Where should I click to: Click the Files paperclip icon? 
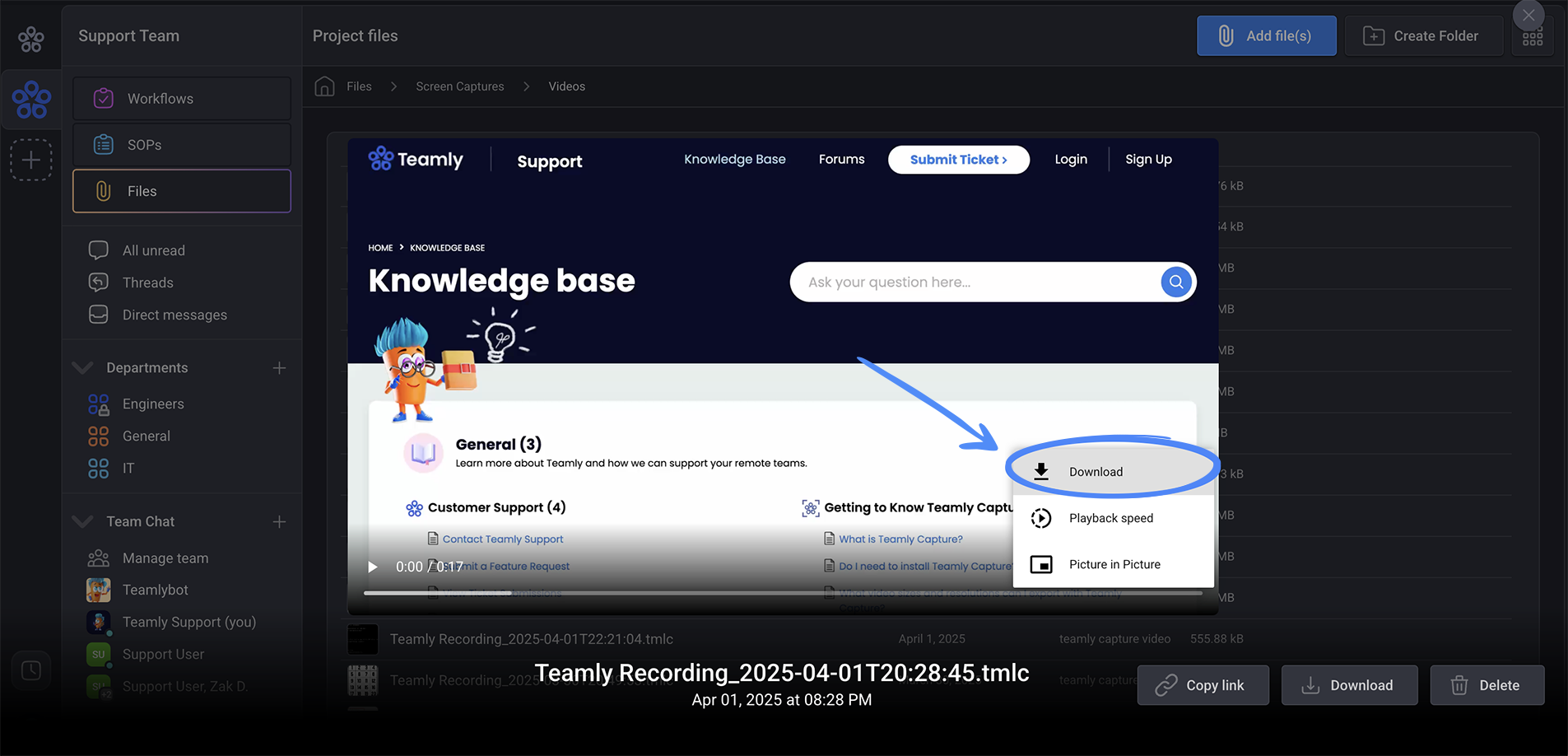point(104,191)
